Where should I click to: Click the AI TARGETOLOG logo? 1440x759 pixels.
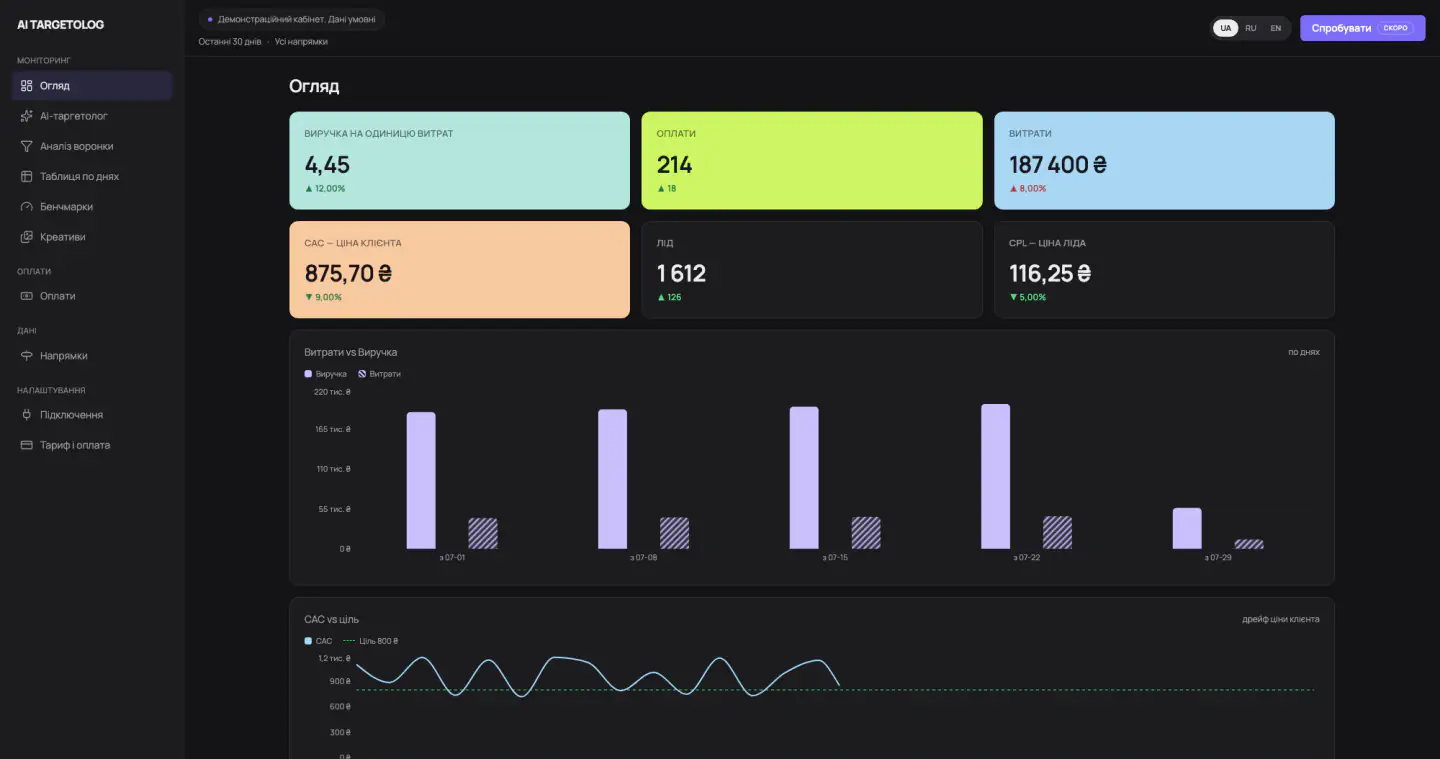click(x=60, y=24)
